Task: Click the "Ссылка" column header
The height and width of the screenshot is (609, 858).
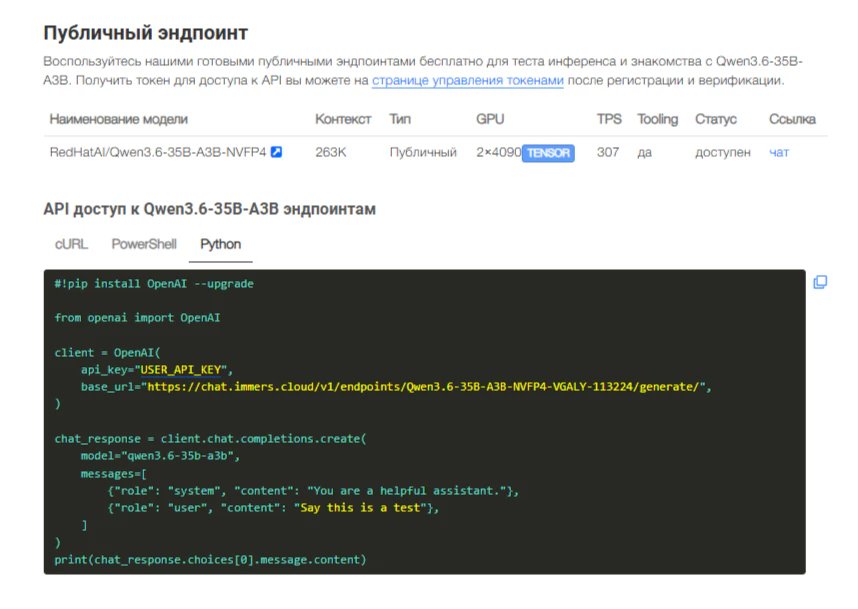Action: (x=792, y=119)
